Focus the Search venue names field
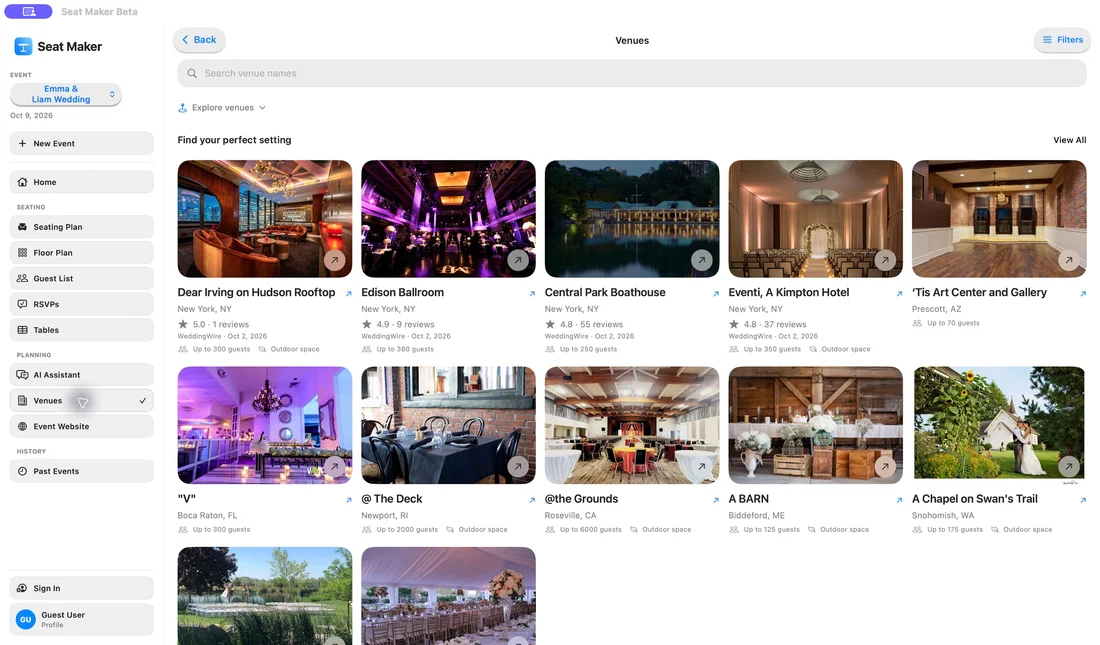 (x=632, y=73)
